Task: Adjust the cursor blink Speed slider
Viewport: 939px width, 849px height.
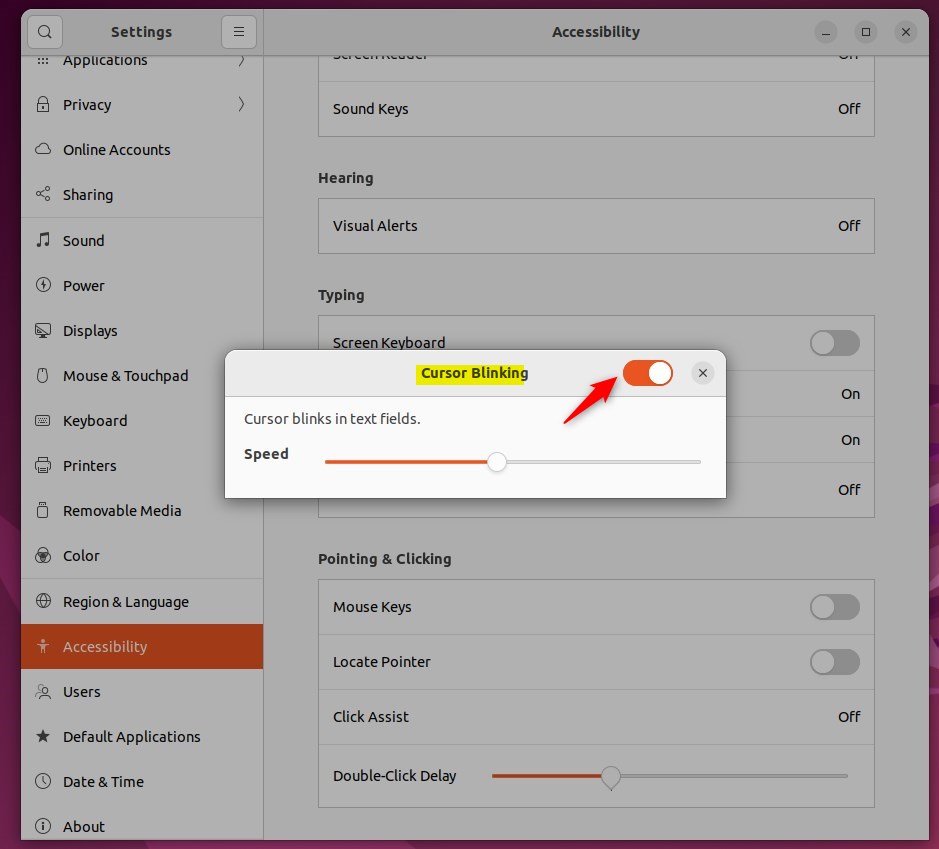Action: pyautogui.click(x=497, y=462)
